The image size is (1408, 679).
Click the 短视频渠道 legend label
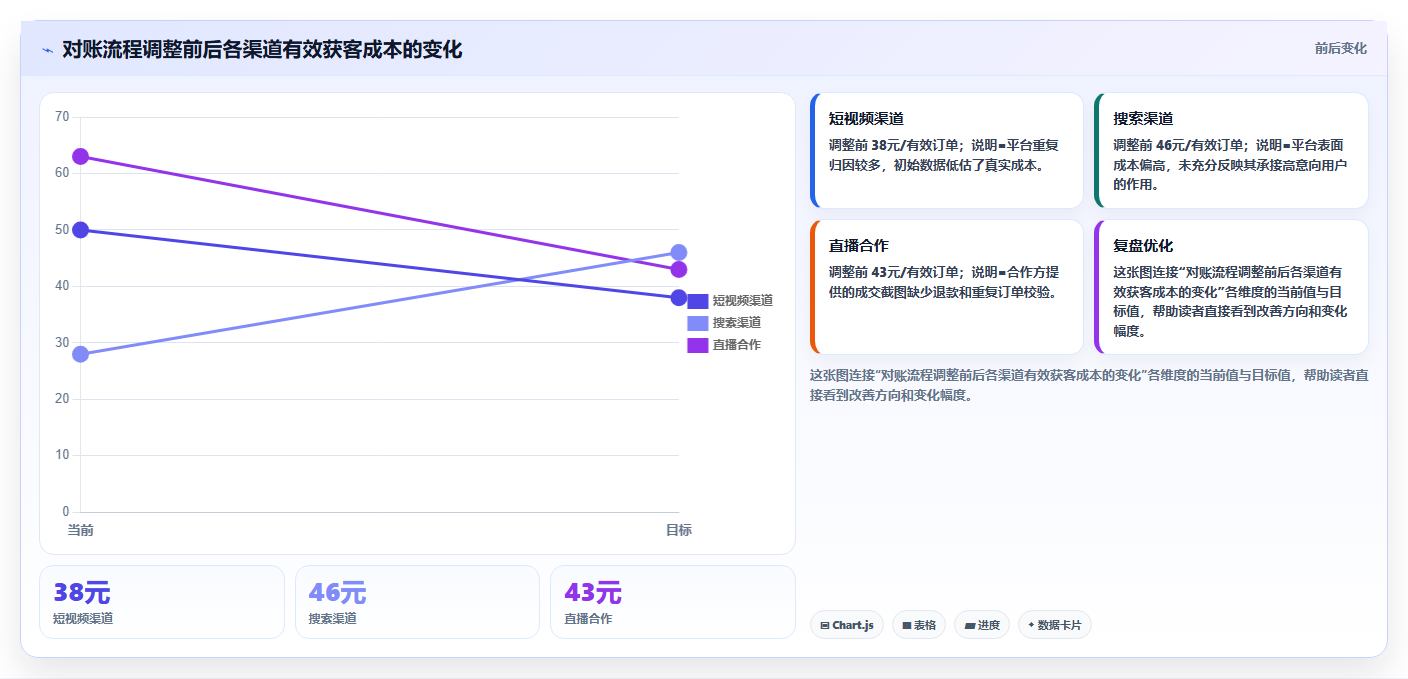tap(743, 301)
